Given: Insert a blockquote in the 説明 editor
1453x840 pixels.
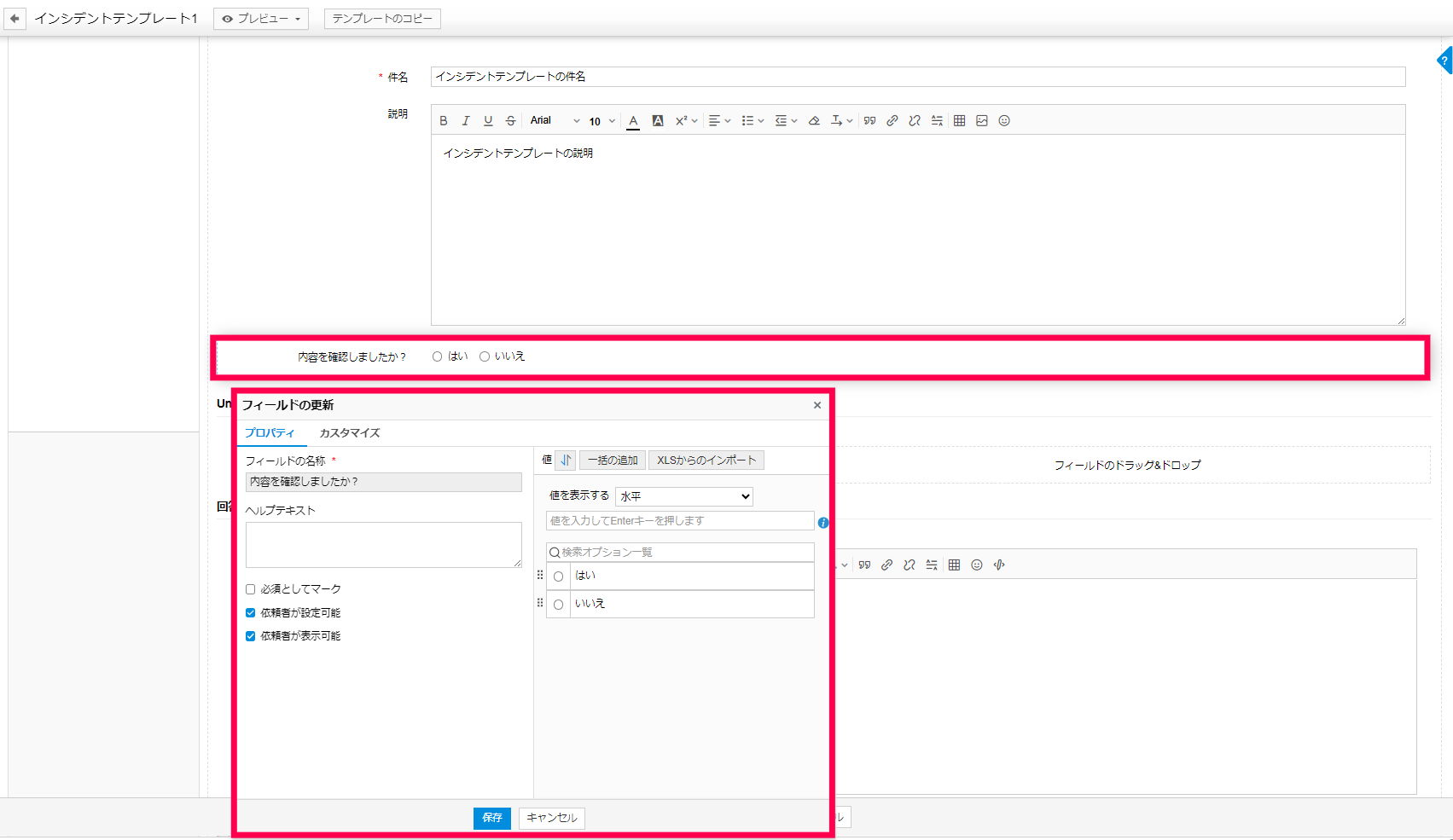Looking at the screenshot, I should 869,121.
